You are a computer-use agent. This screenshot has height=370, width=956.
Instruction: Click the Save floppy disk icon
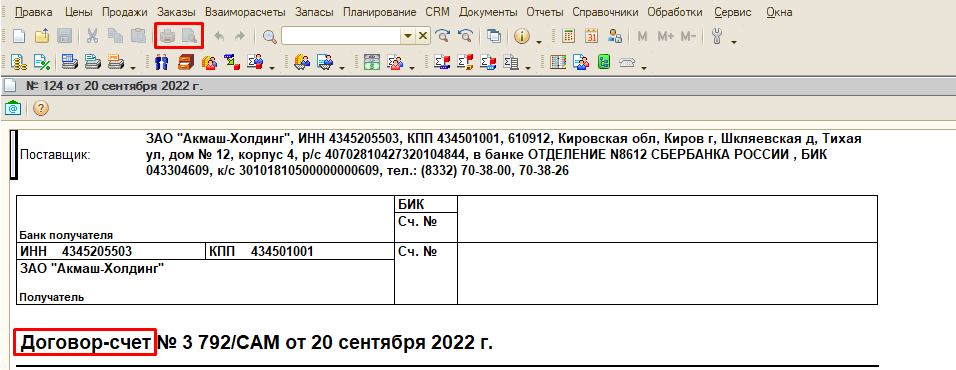coord(65,37)
